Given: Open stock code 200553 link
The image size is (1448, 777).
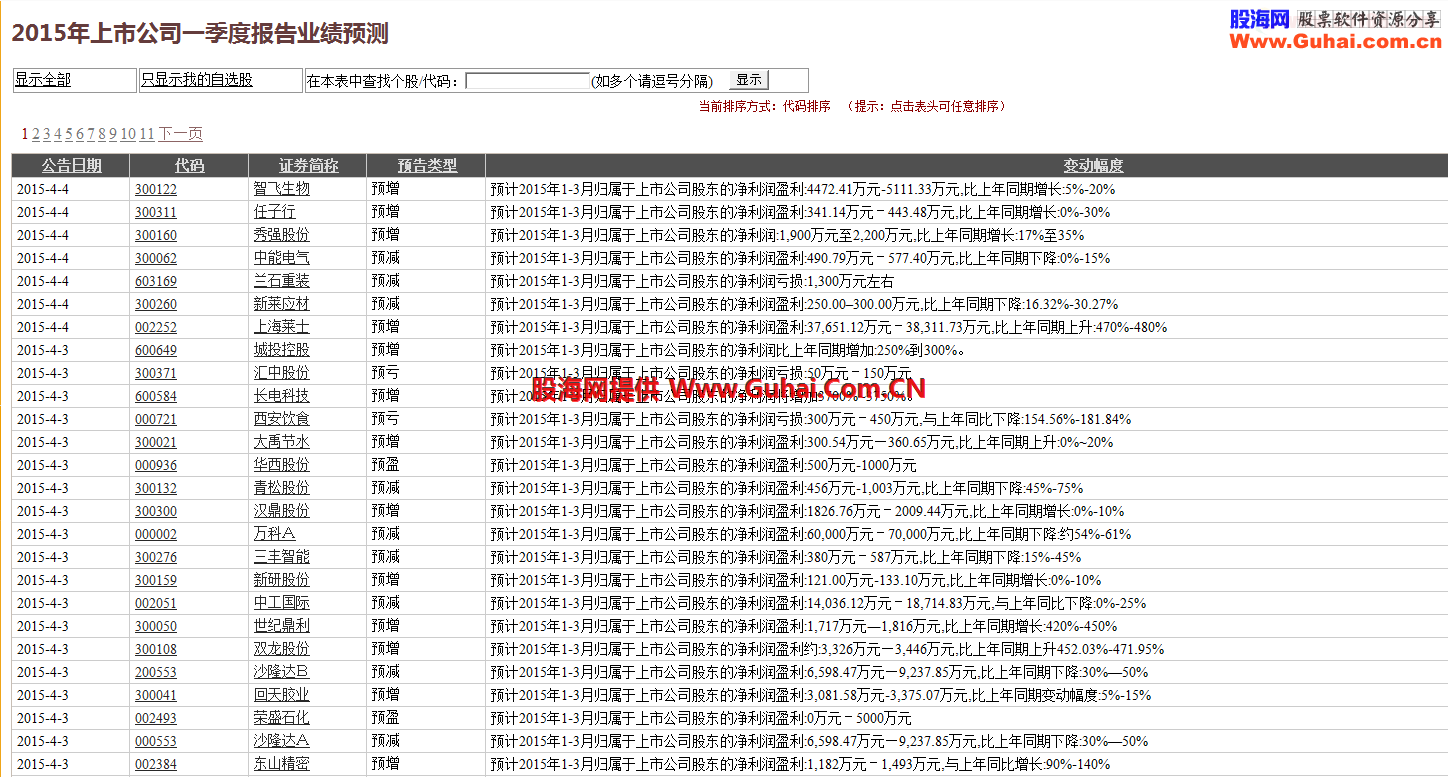Looking at the screenshot, I should (x=156, y=672).
